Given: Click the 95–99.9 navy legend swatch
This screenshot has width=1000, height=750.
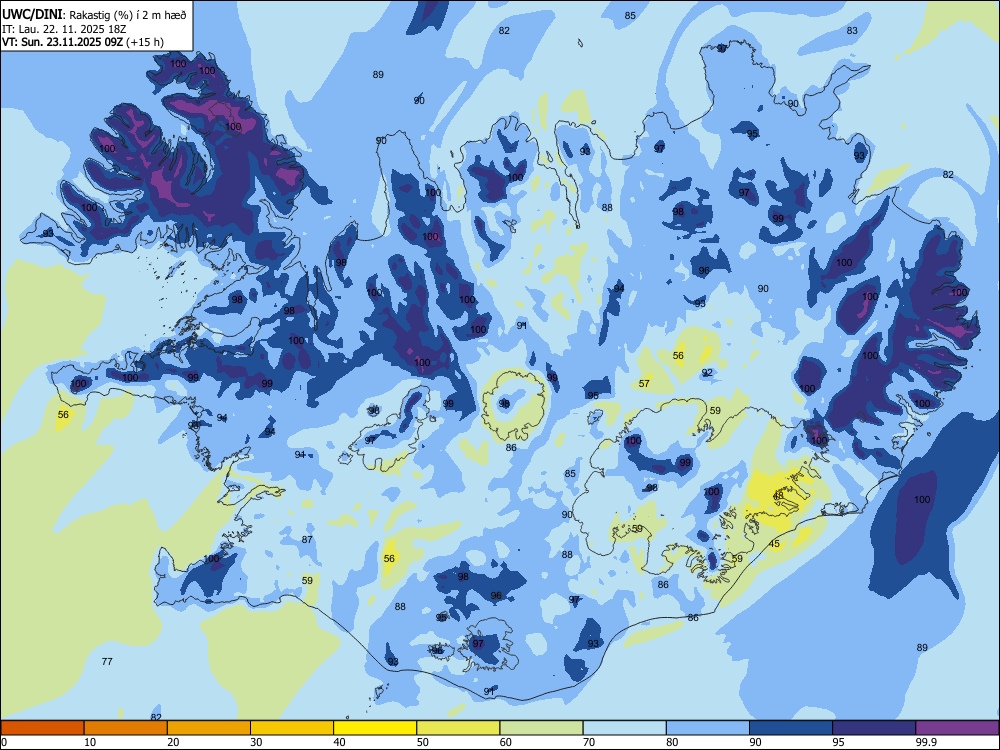Looking at the screenshot, I should click(874, 728).
